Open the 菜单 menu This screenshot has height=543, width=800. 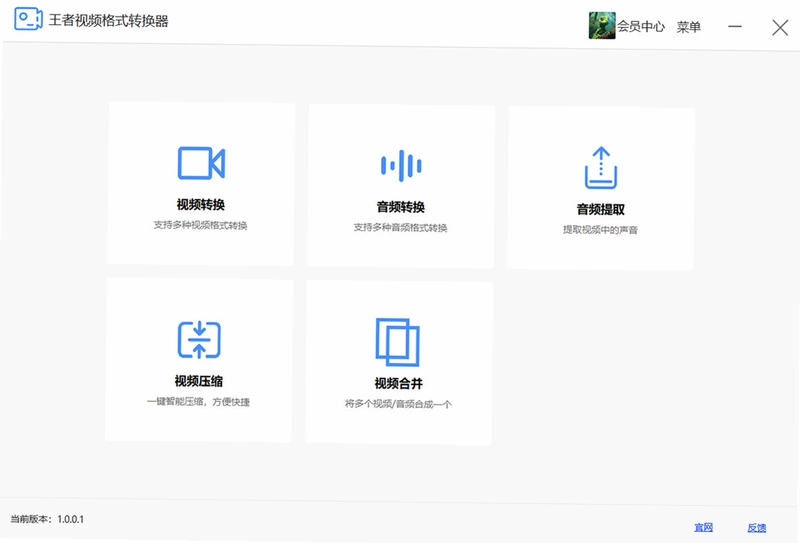(689, 27)
